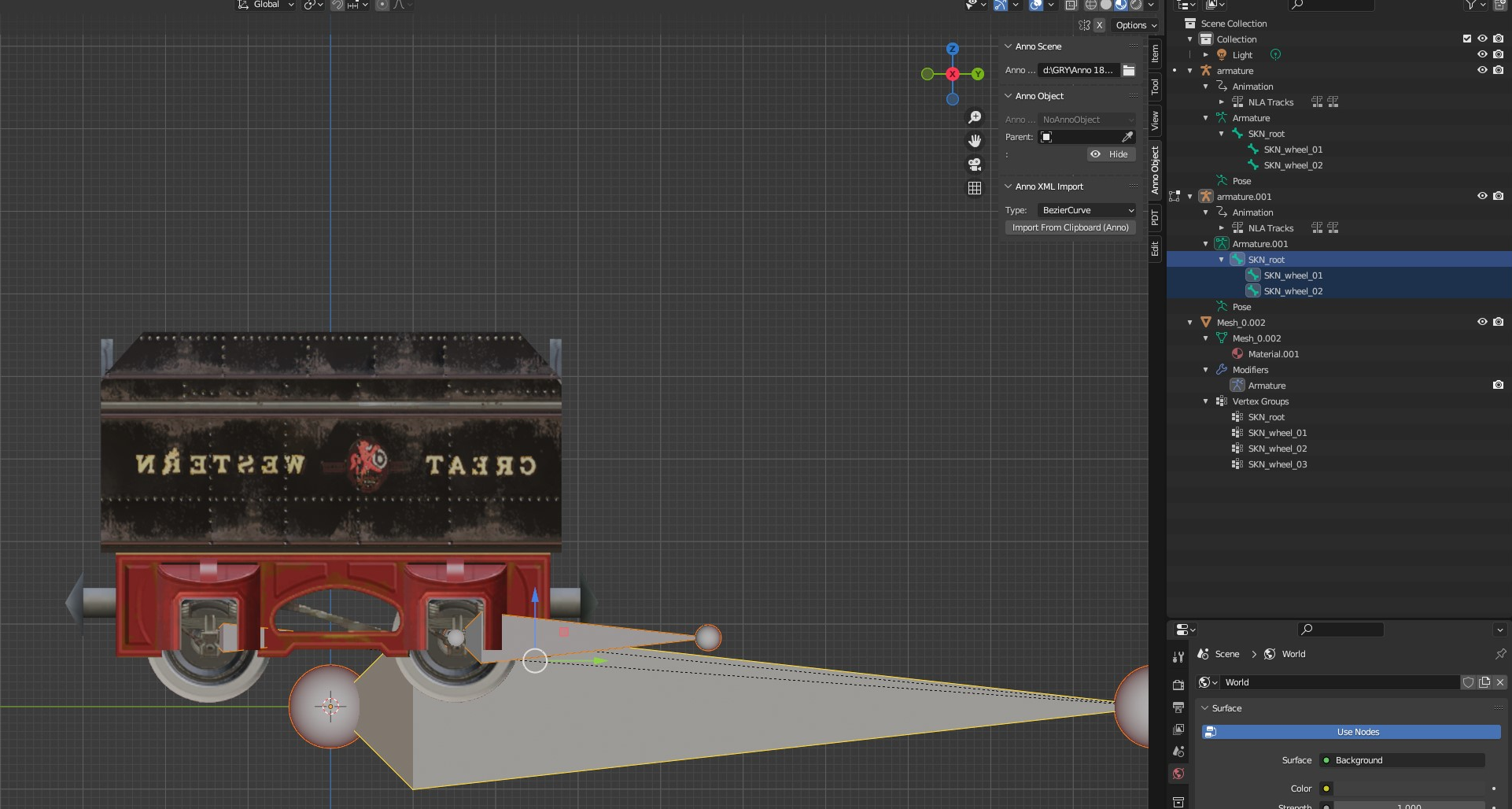This screenshot has width=1512, height=809.
Task: Toggle render camera icon for Mesh_0.002
Action: coord(1498,322)
